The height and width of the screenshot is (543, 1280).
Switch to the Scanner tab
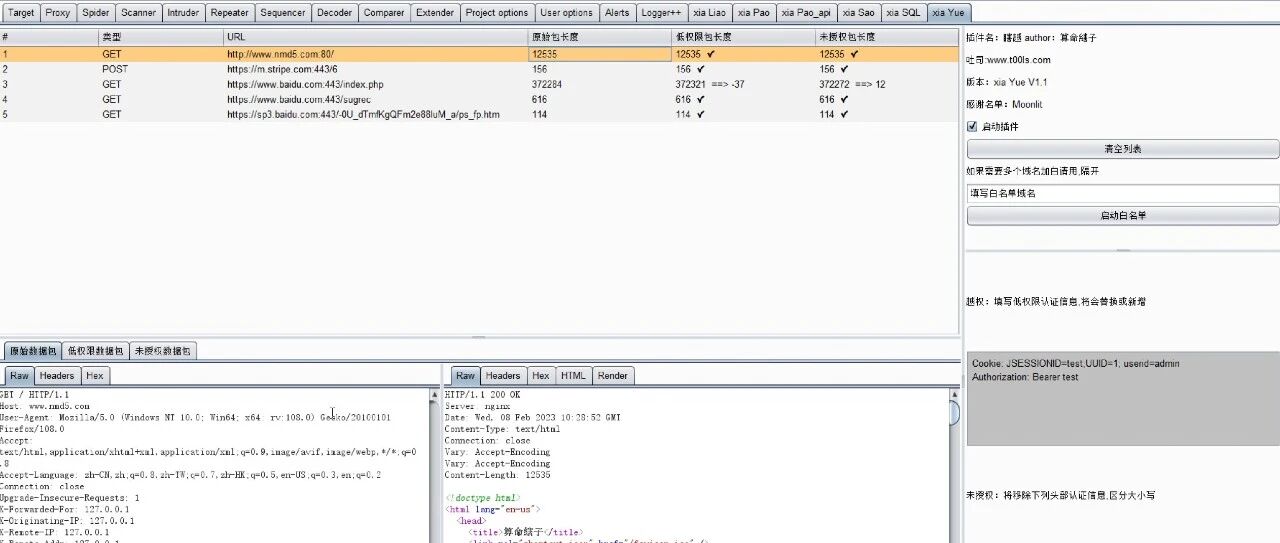point(139,13)
